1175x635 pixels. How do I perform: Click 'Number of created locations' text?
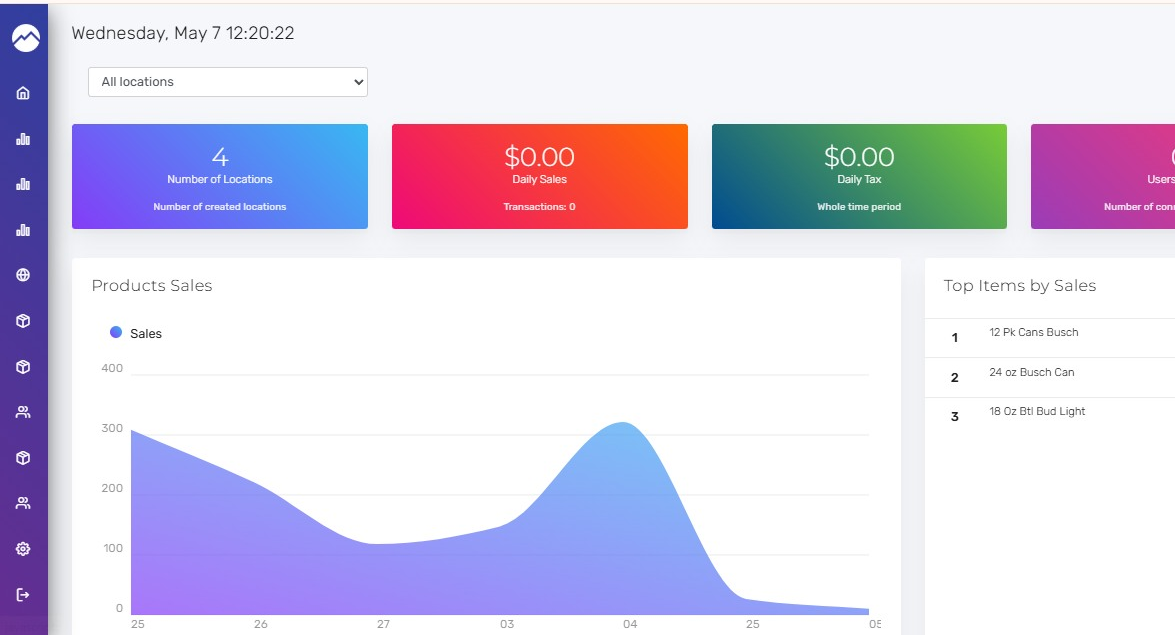click(220, 207)
